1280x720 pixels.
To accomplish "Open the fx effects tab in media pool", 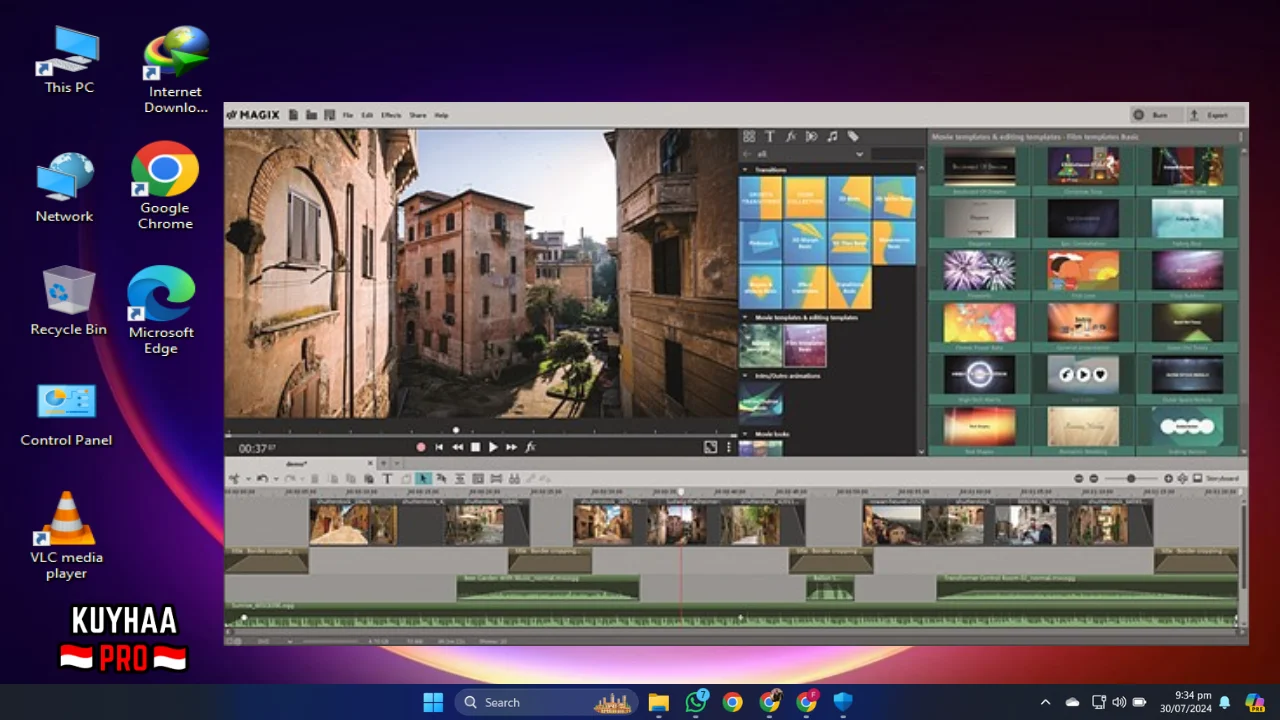I will [790, 137].
